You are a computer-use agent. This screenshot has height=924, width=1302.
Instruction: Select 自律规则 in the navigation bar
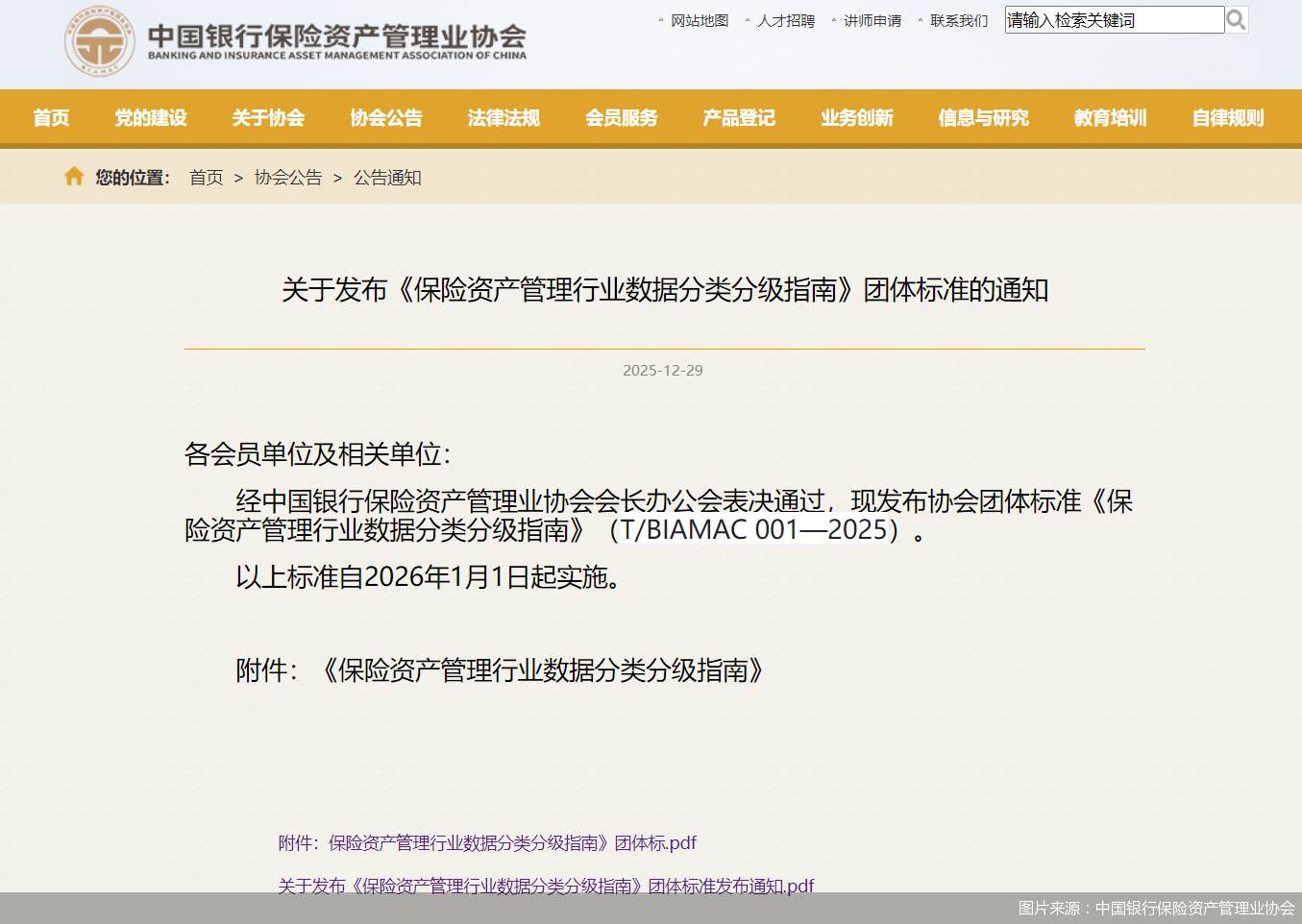tap(1226, 117)
